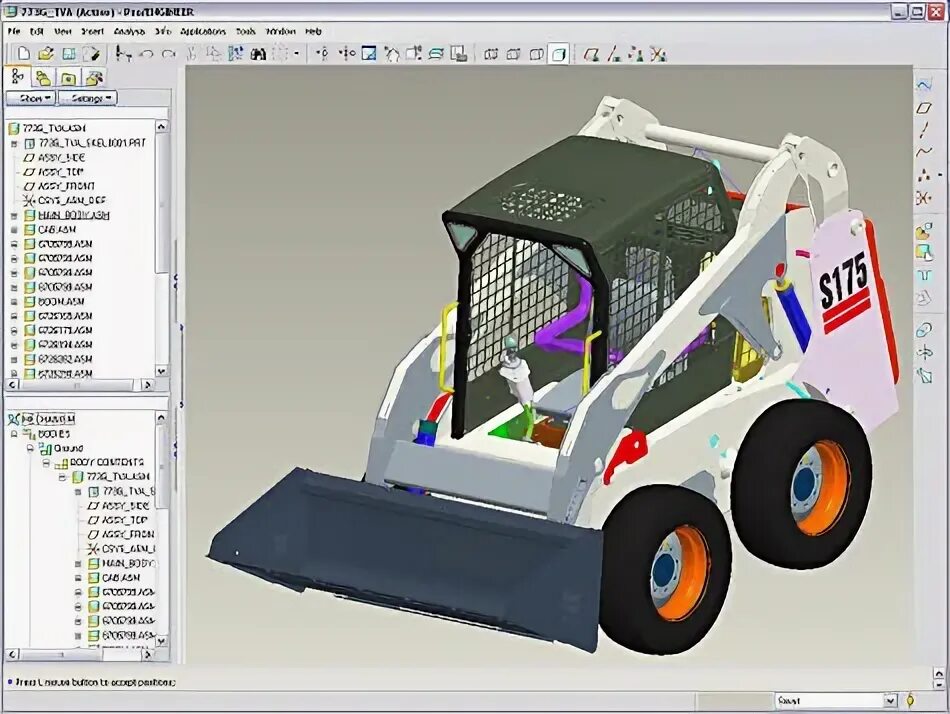Viewport: 950px width, 714px height.
Task: Select the Model Tree navigator tab icon
Action: tap(17, 77)
